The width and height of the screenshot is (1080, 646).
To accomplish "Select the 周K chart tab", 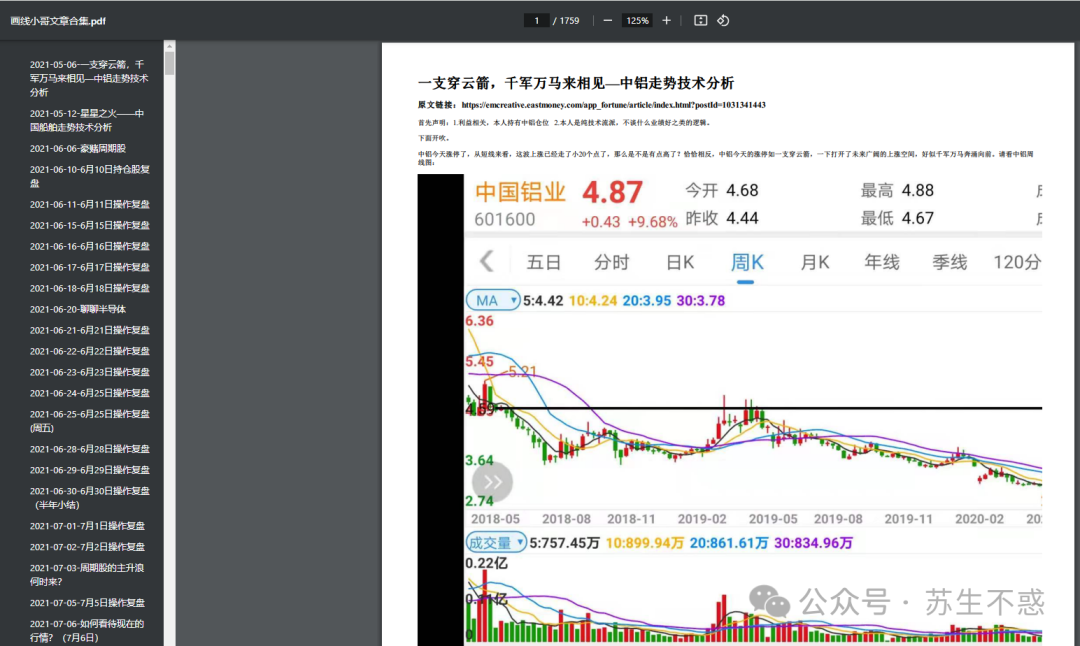I will click(x=747, y=262).
